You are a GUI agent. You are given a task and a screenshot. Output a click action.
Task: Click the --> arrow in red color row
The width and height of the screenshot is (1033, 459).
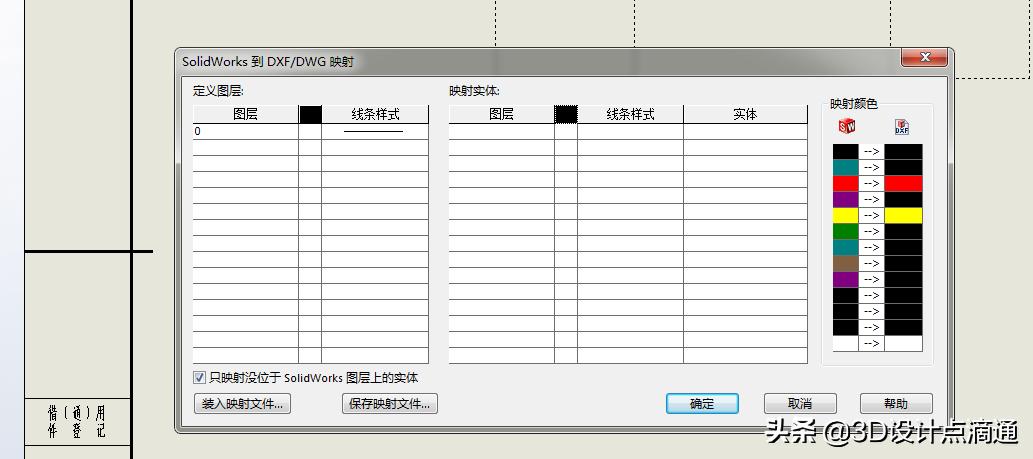point(871,184)
